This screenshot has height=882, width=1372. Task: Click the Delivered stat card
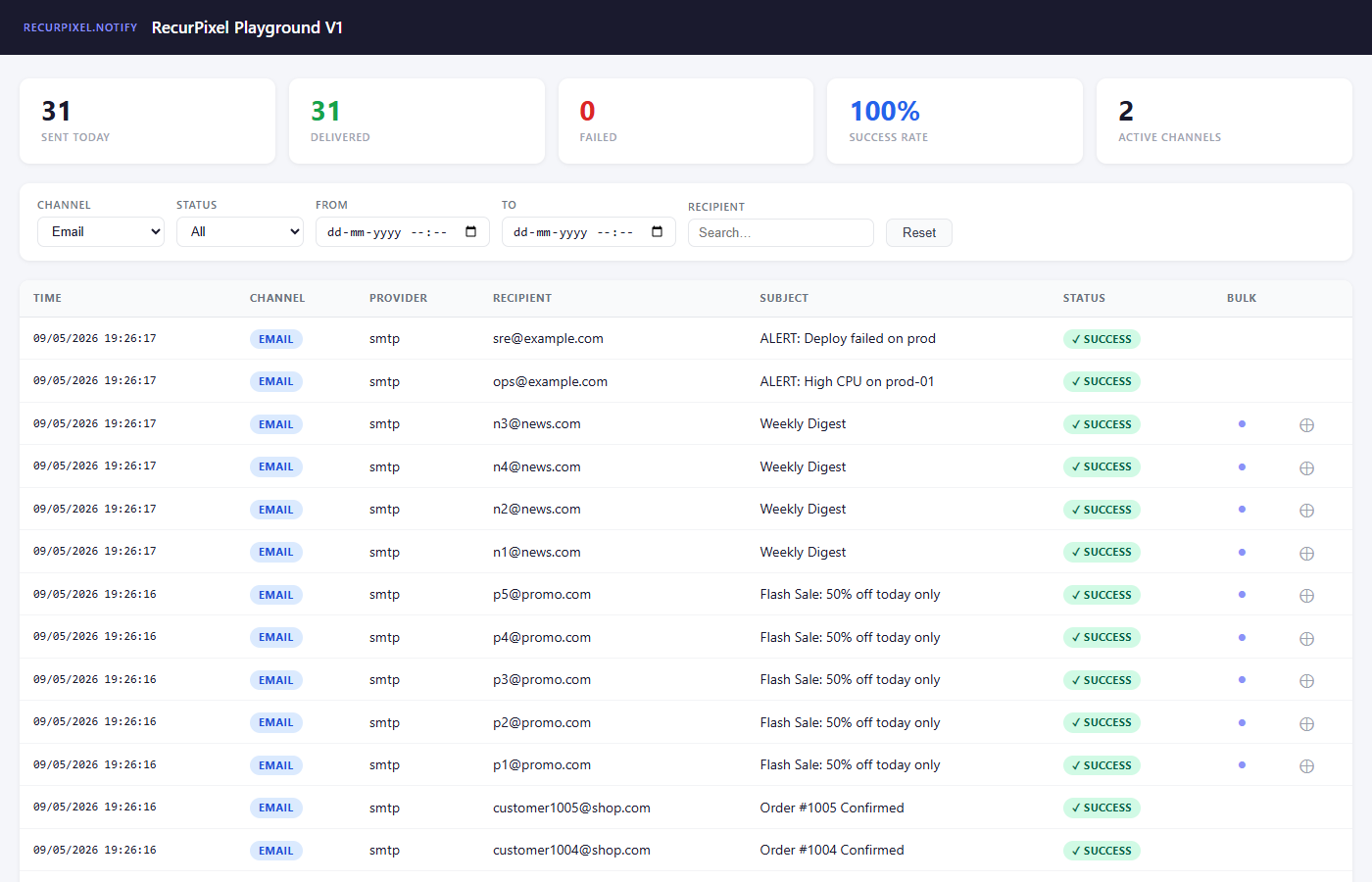[416, 121]
